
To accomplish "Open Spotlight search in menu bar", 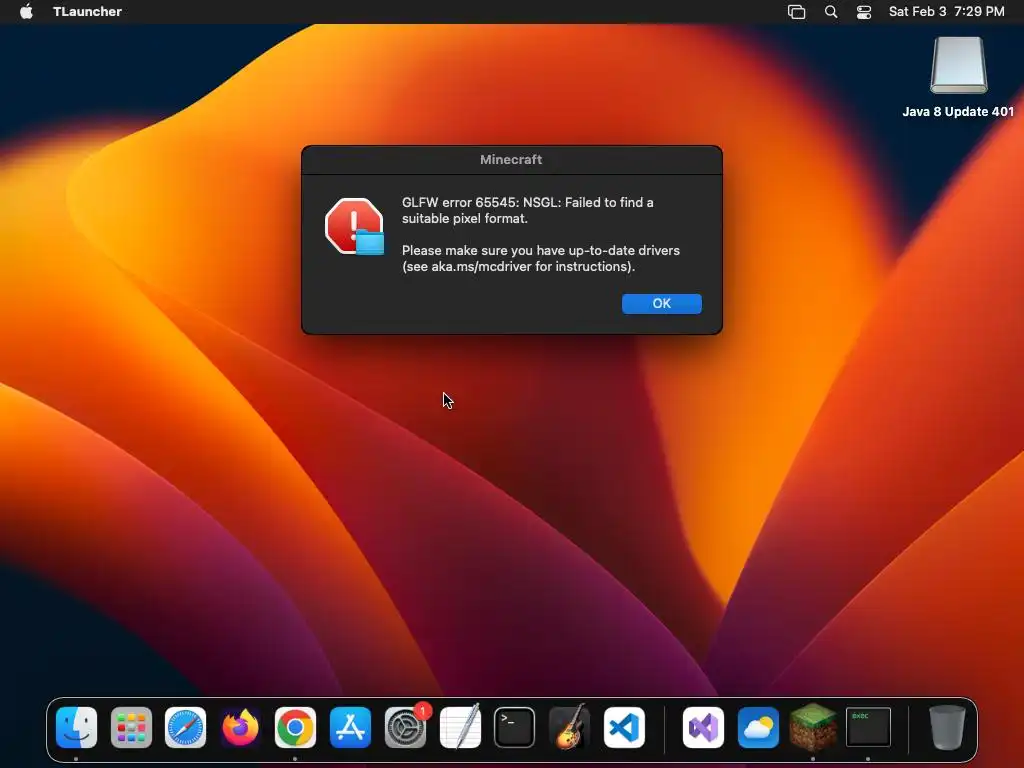I will 831,12.
